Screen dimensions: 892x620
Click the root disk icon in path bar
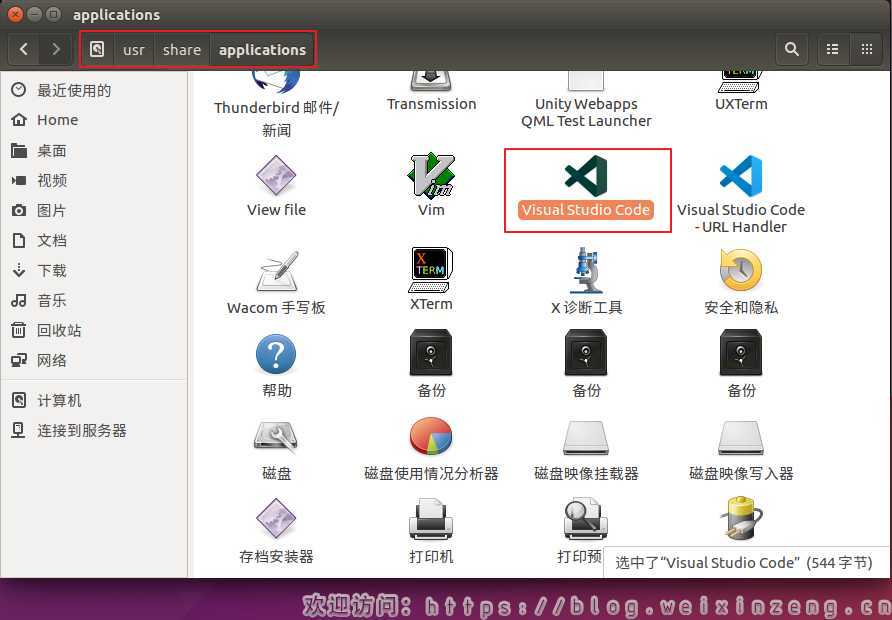point(97,49)
